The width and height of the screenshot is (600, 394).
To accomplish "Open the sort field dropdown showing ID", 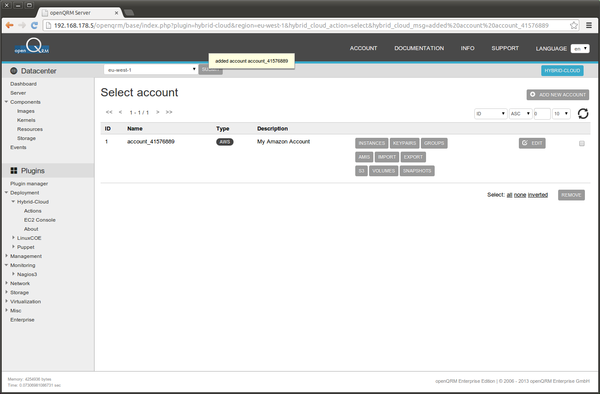I will point(491,114).
